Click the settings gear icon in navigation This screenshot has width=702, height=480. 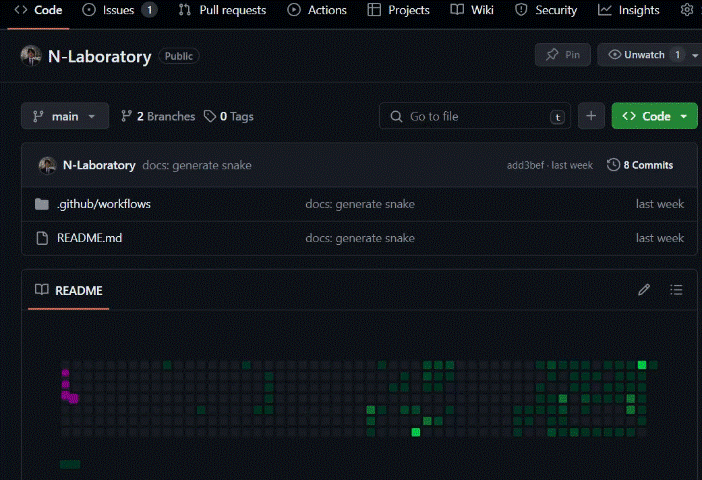[687, 10]
